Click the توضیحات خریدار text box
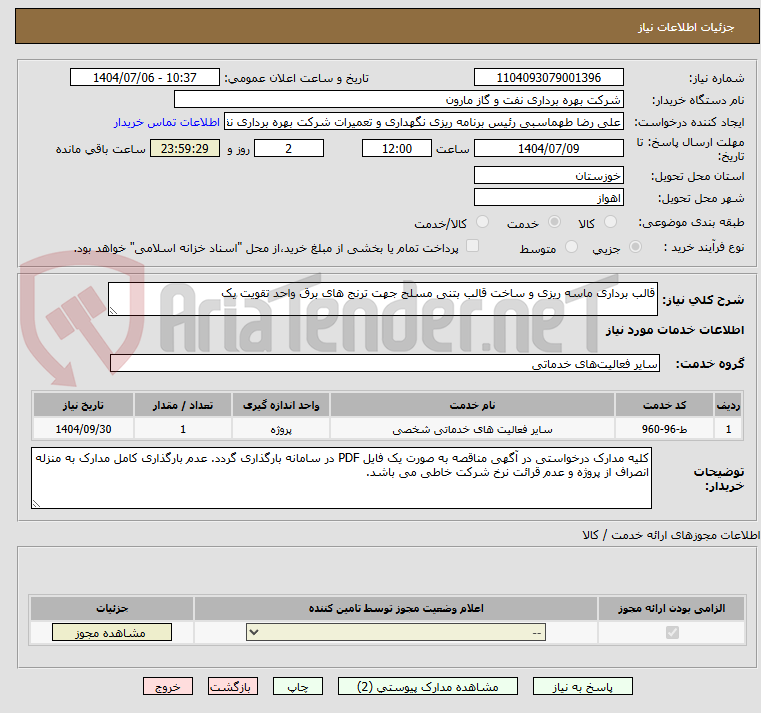761x713 pixels. (x=342, y=478)
